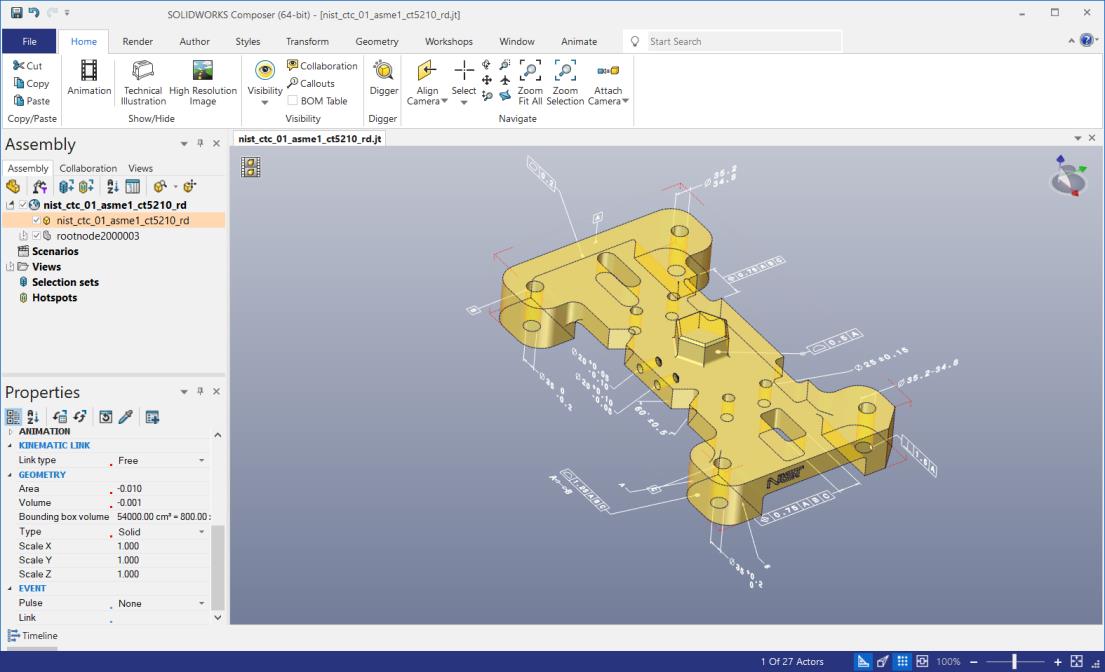Open the Timeline panel button
The height and width of the screenshot is (672, 1105).
pos(32,635)
